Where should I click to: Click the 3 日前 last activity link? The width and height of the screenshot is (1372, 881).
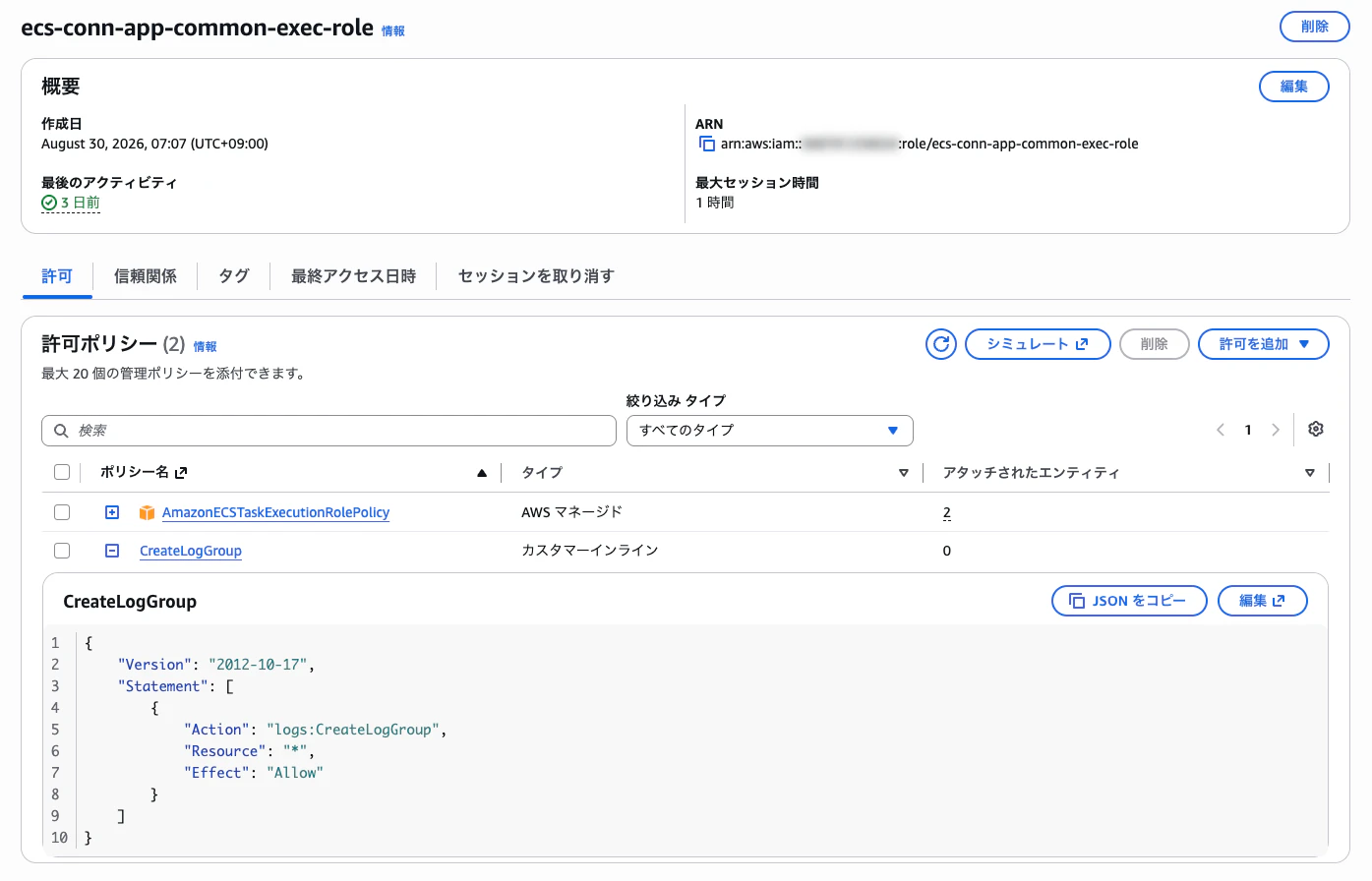pyautogui.click(x=80, y=203)
